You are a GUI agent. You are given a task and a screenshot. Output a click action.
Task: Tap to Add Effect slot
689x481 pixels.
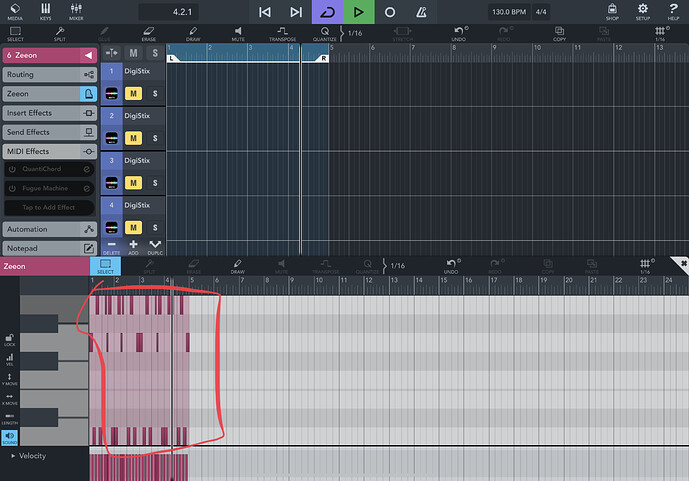[x=49, y=207]
